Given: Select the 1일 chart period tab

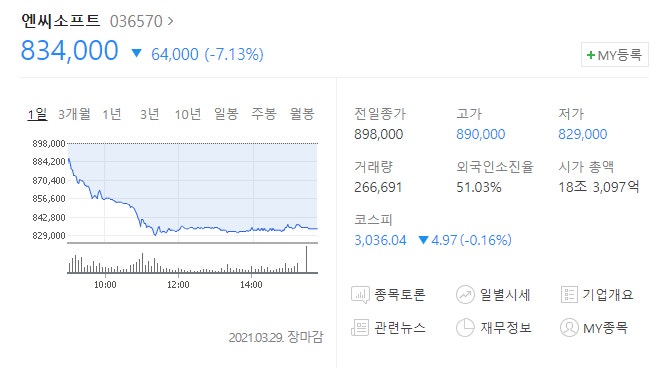Looking at the screenshot, I should click(x=37, y=114).
